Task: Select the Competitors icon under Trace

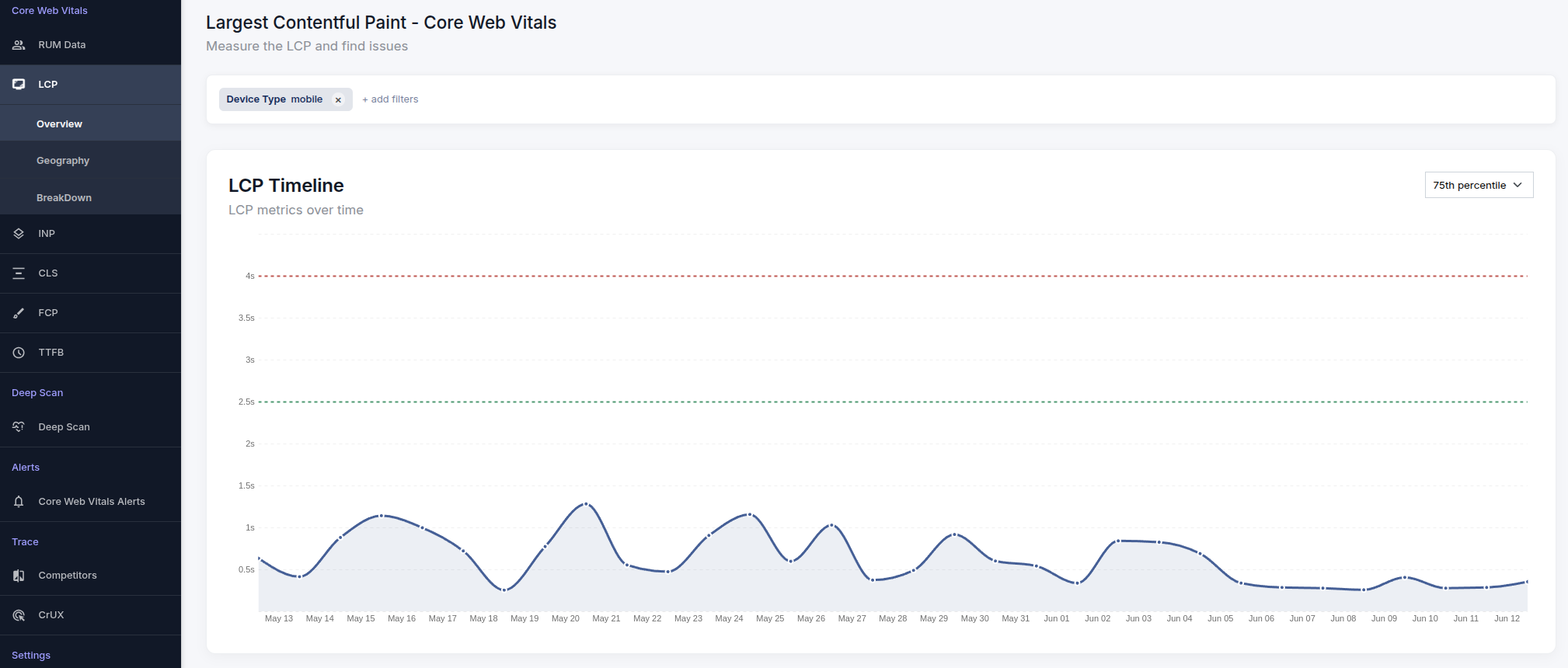Action: click(x=19, y=575)
